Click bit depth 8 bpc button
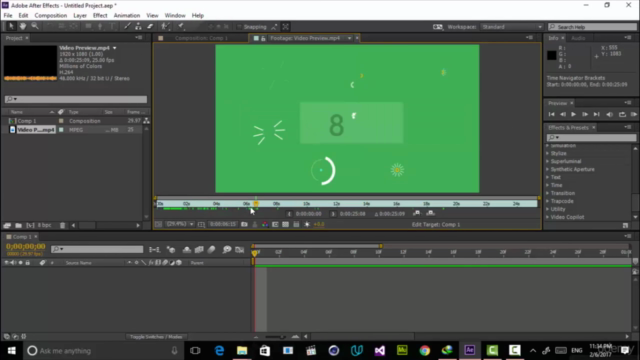640x360 pixels. click(x=44, y=225)
